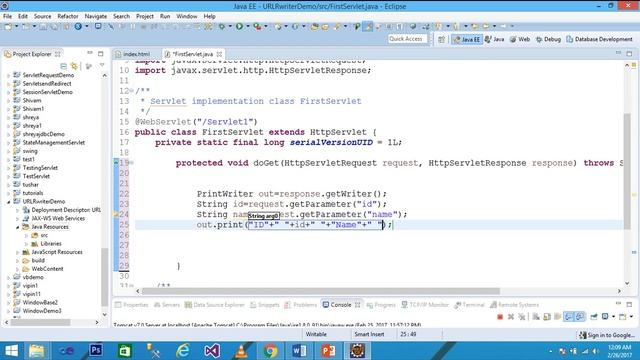Switch to the Servers tab

point(167,305)
